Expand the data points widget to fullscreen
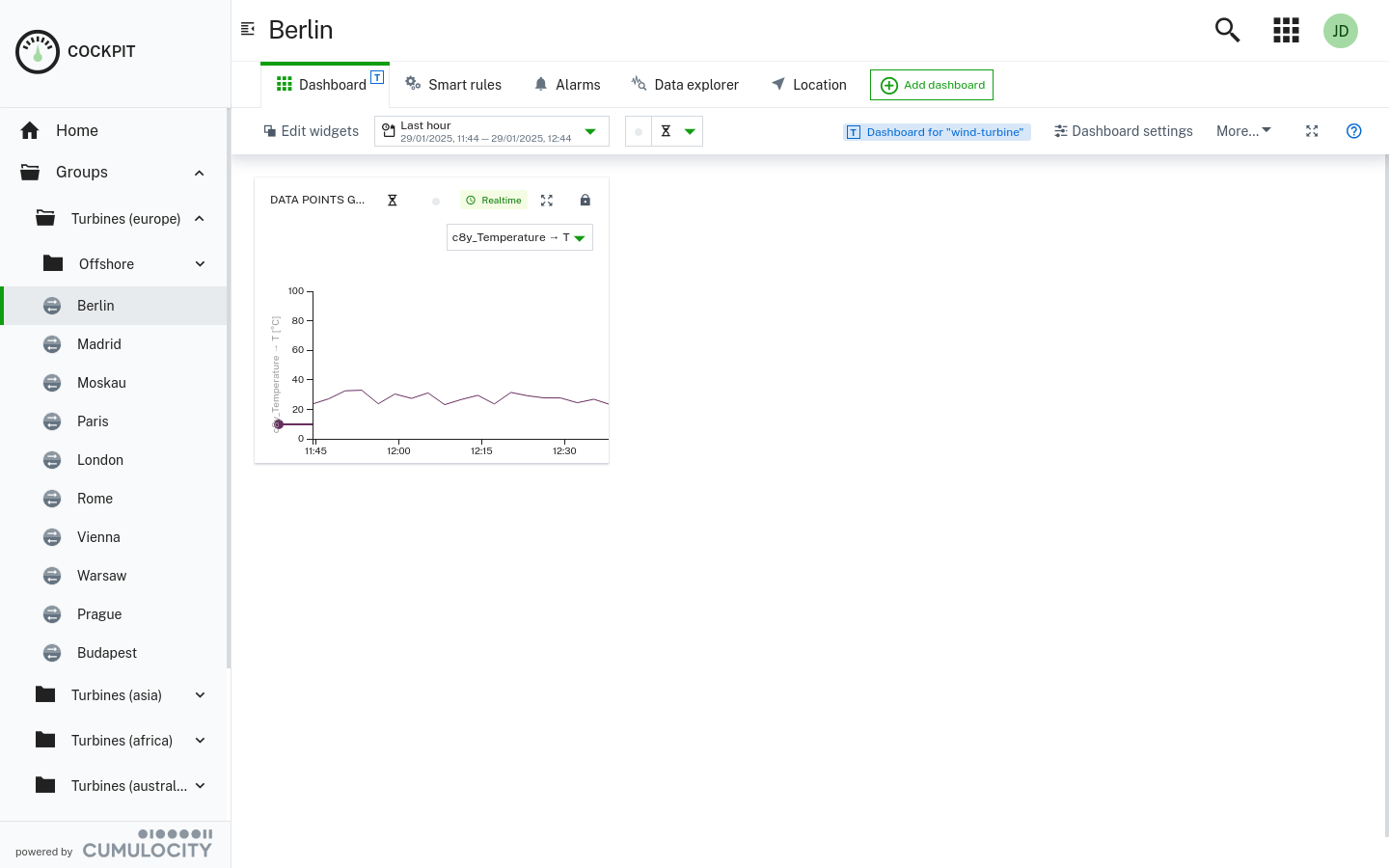 point(547,201)
